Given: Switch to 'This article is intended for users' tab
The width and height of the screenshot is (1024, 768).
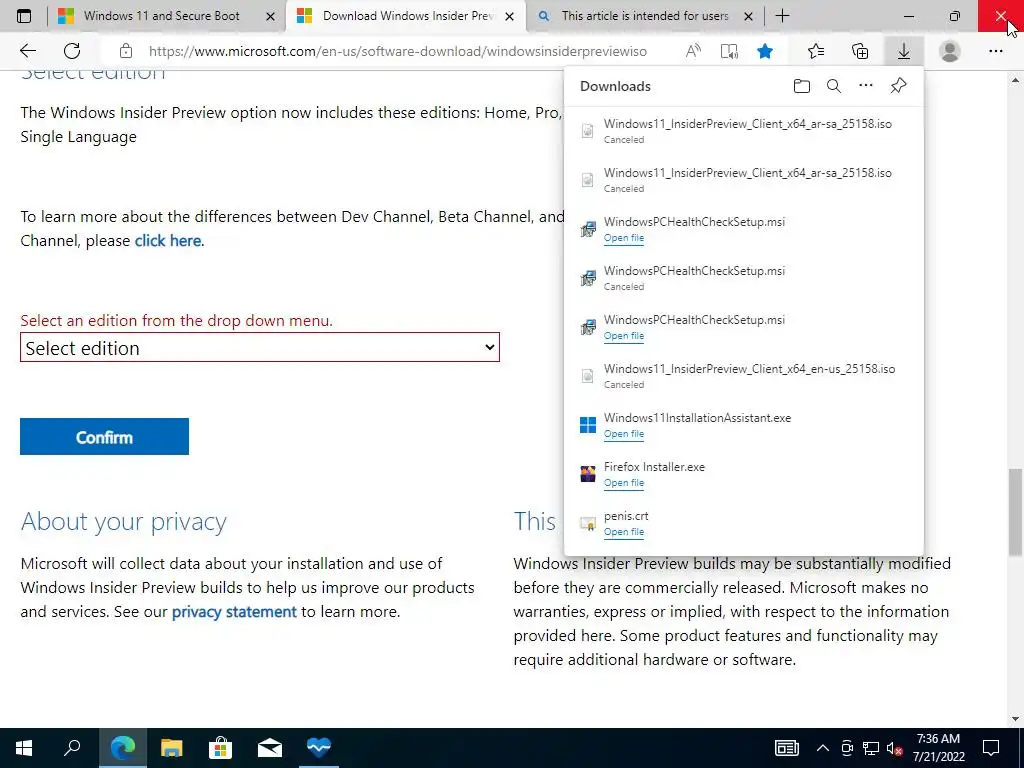Looking at the screenshot, I should pos(645,16).
